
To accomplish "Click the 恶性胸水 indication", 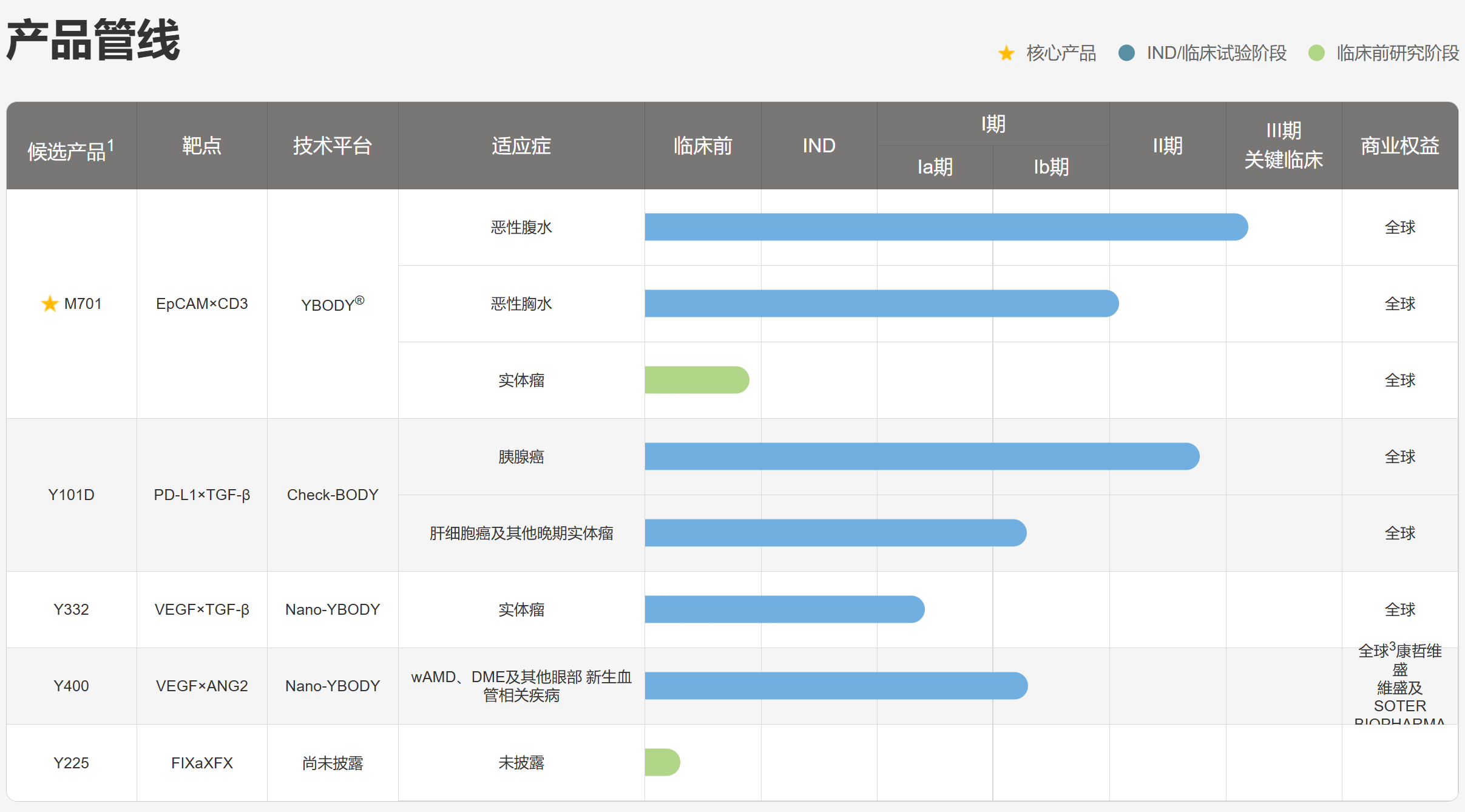I will point(521,303).
